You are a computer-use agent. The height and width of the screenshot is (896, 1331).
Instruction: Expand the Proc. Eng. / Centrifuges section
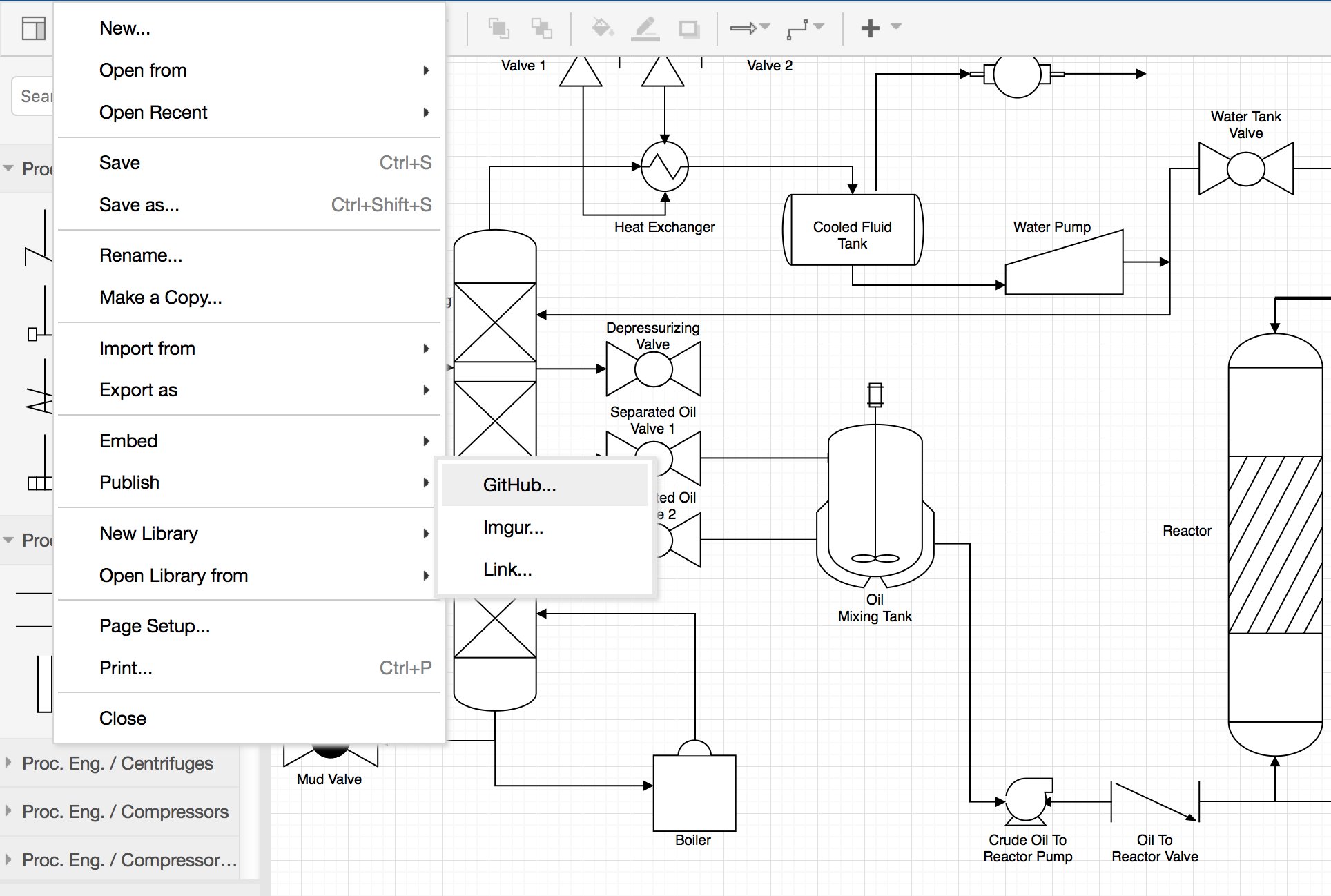[x=117, y=763]
